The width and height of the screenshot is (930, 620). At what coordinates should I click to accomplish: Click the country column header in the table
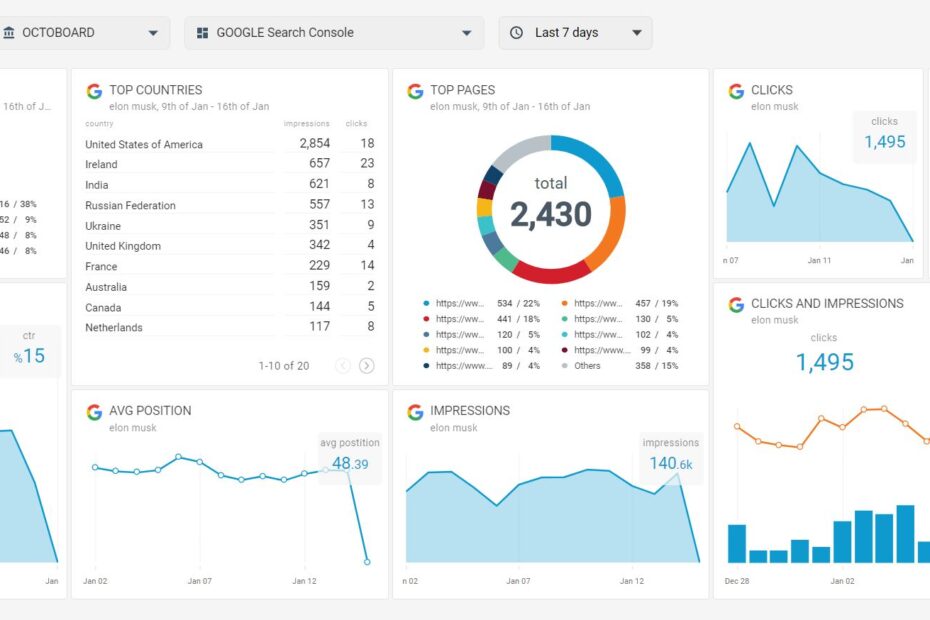[x=99, y=123]
